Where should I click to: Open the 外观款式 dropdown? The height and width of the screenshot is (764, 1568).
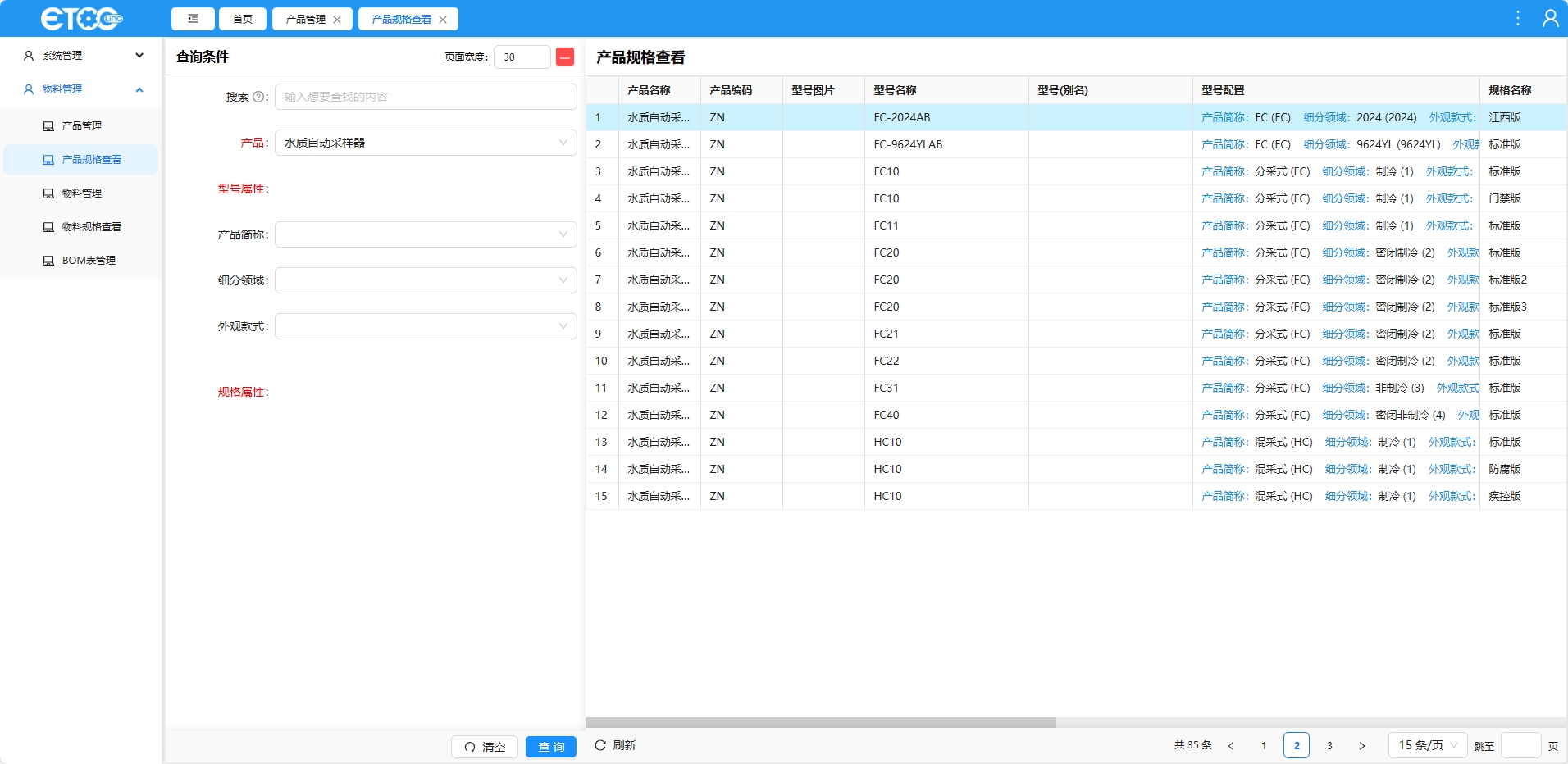coord(426,326)
